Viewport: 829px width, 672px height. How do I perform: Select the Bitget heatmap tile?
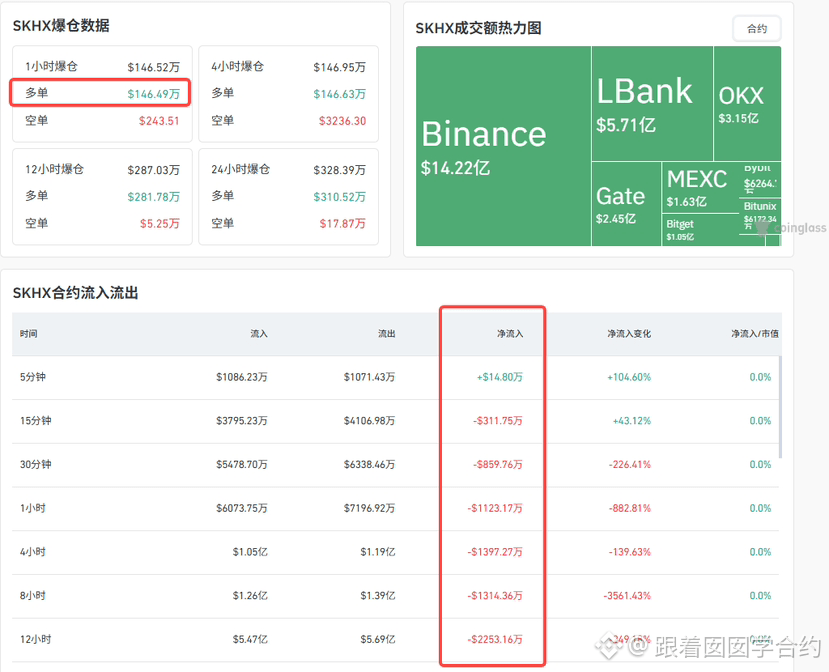700,230
